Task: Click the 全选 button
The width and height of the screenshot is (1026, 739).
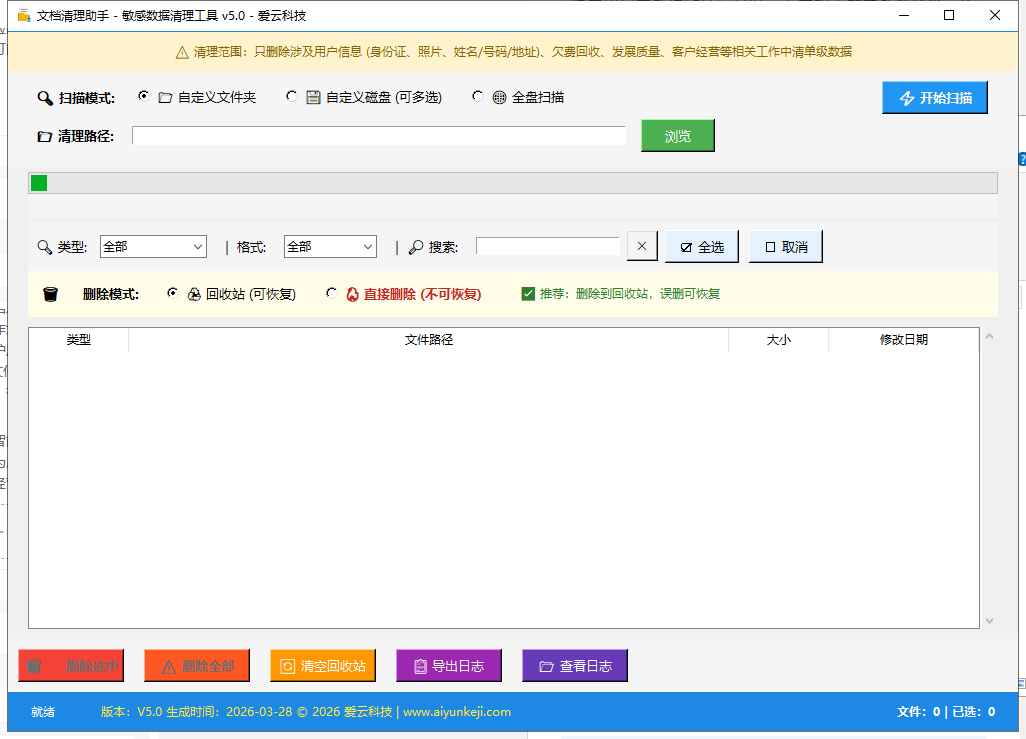Action: [702, 247]
